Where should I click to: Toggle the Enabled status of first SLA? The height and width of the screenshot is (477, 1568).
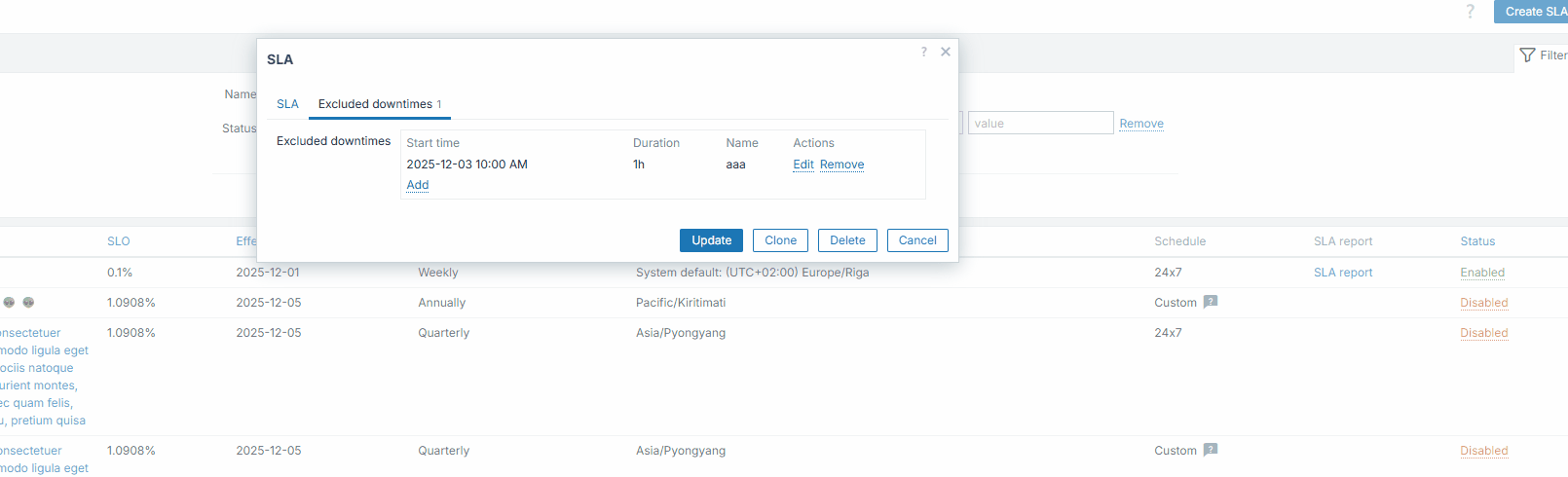[x=1481, y=273]
